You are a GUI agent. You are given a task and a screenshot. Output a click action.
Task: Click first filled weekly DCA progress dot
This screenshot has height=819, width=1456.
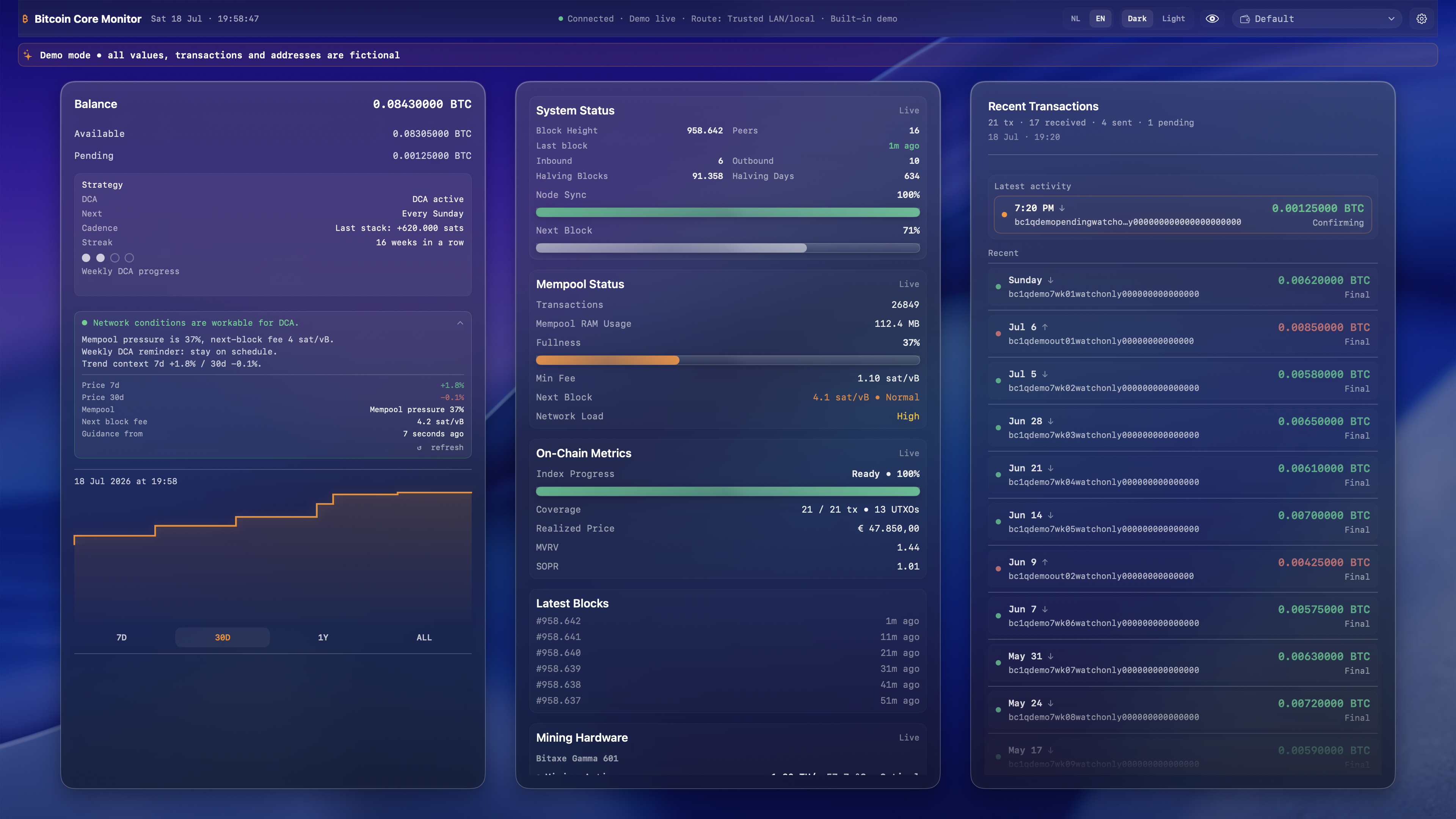[86, 258]
